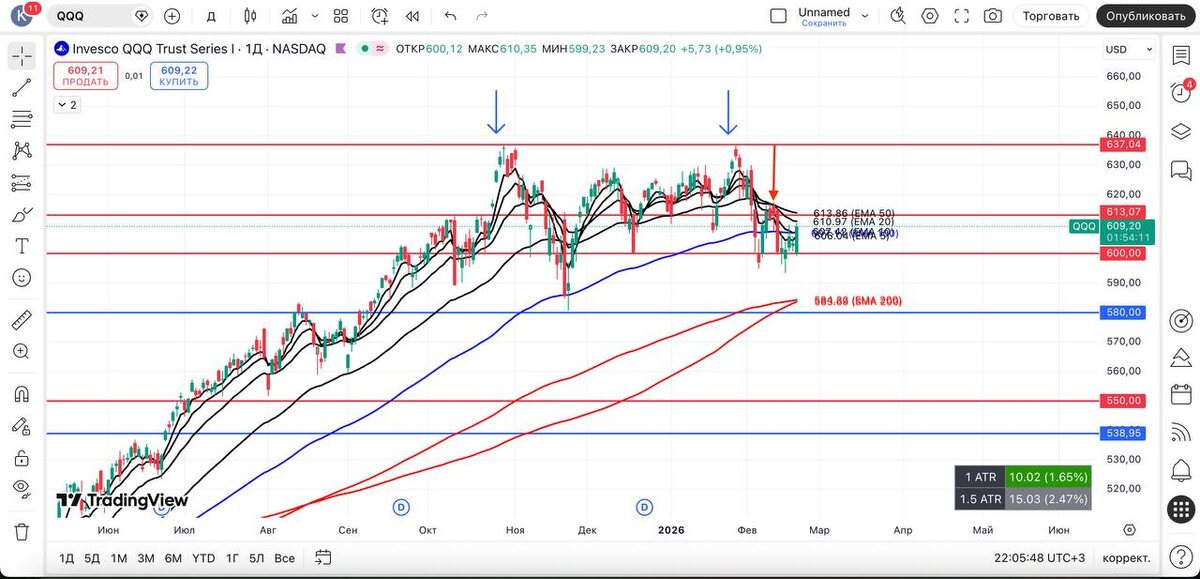
Task: Open chart settings hexagon icon
Action: (930, 16)
